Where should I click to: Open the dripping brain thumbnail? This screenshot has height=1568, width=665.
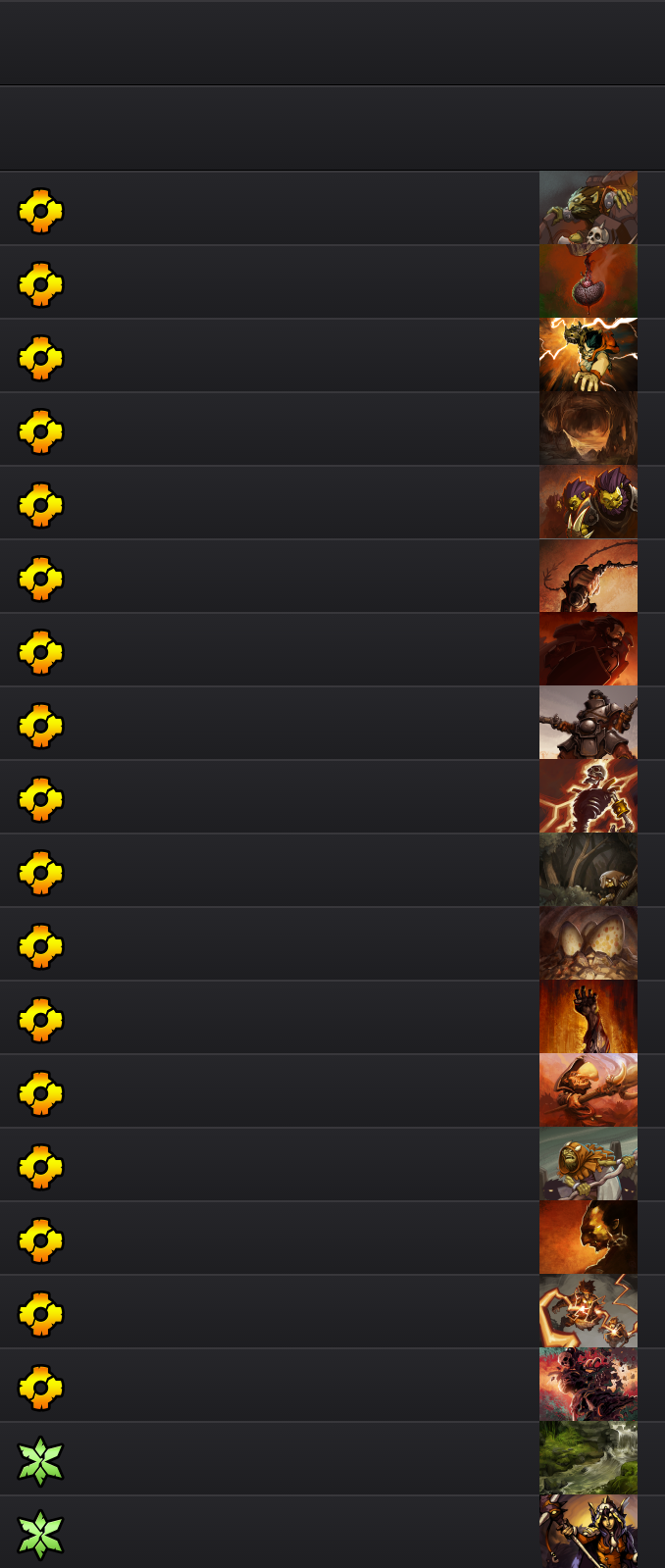coord(588,281)
